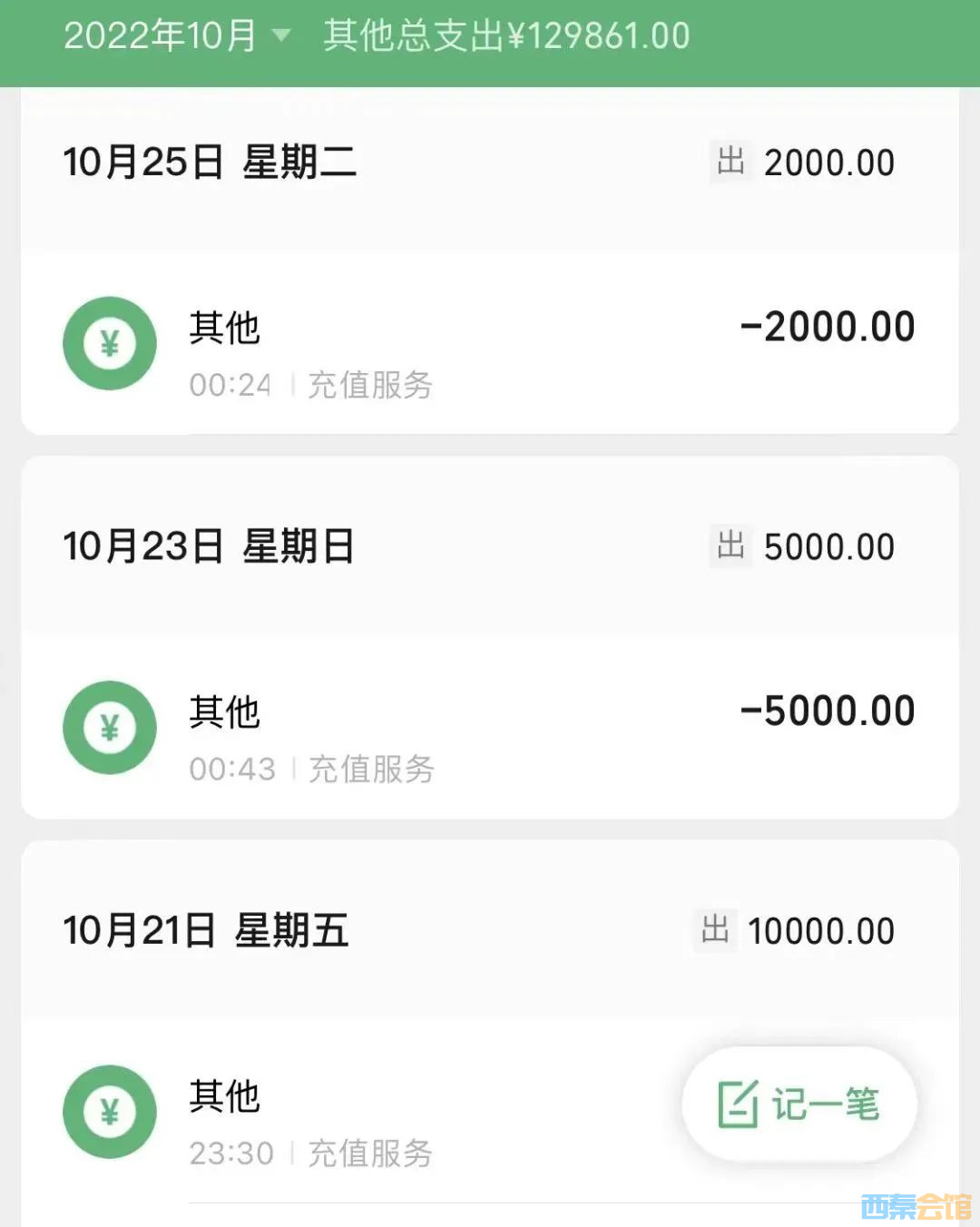Open the -5000.00 transaction amount
The width and height of the screenshot is (980, 1227).
click(827, 711)
